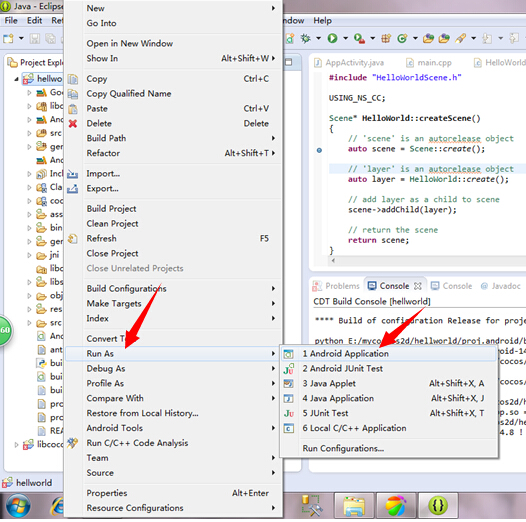
Task: Select Go Into menu entry
Action: click(x=172, y=23)
